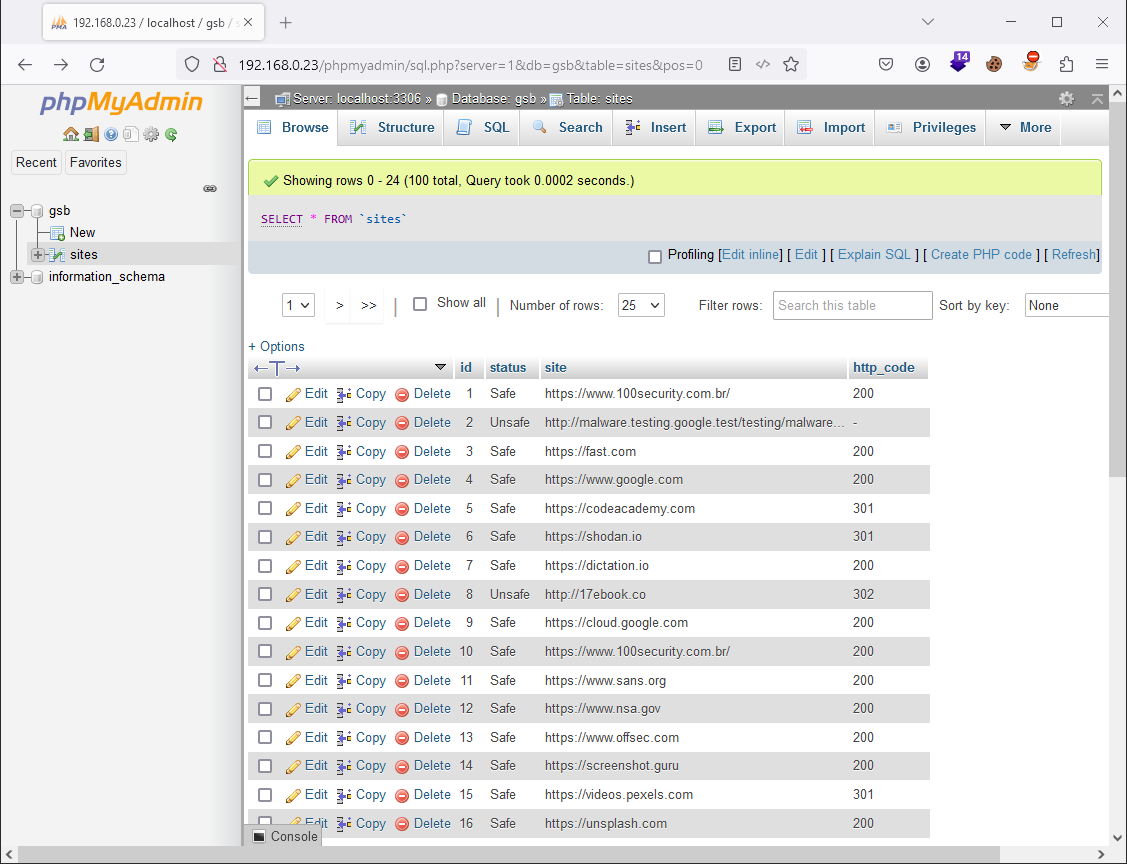Screen dimensions: 1127x864
Task: Open the Console panel
Action: click(285, 836)
